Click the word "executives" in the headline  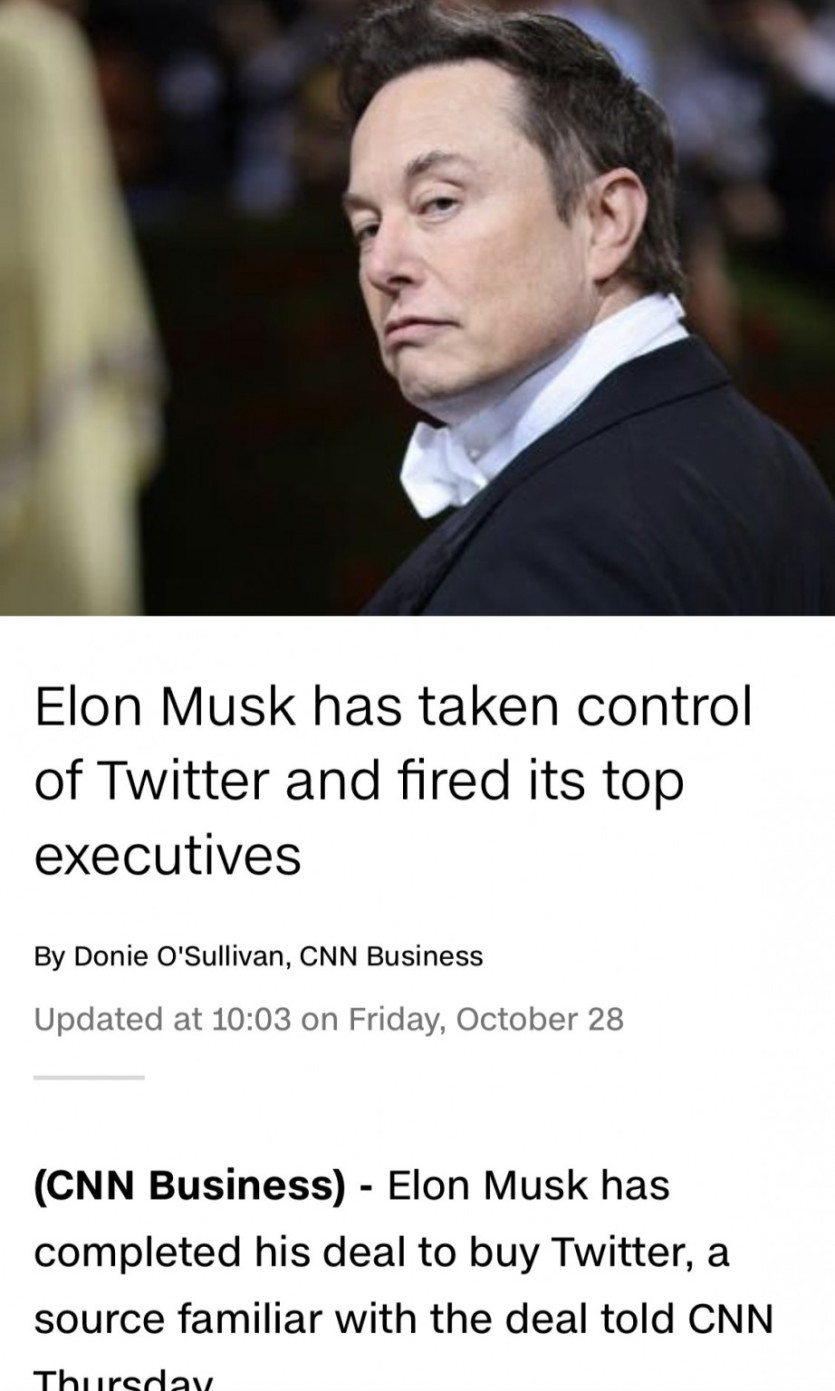(x=167, y=855)
